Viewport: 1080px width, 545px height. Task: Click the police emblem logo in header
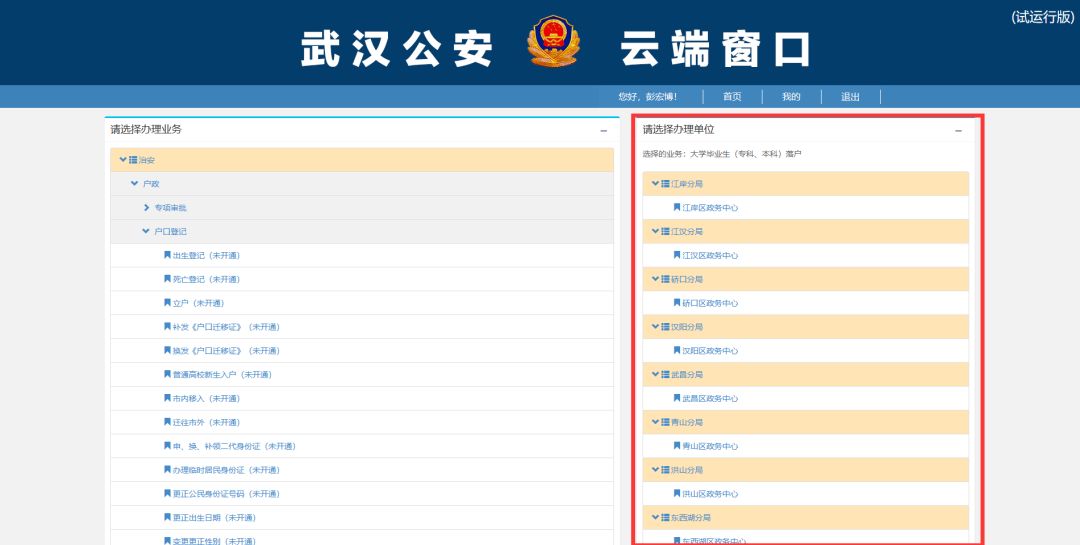click(x=551, y=42)
